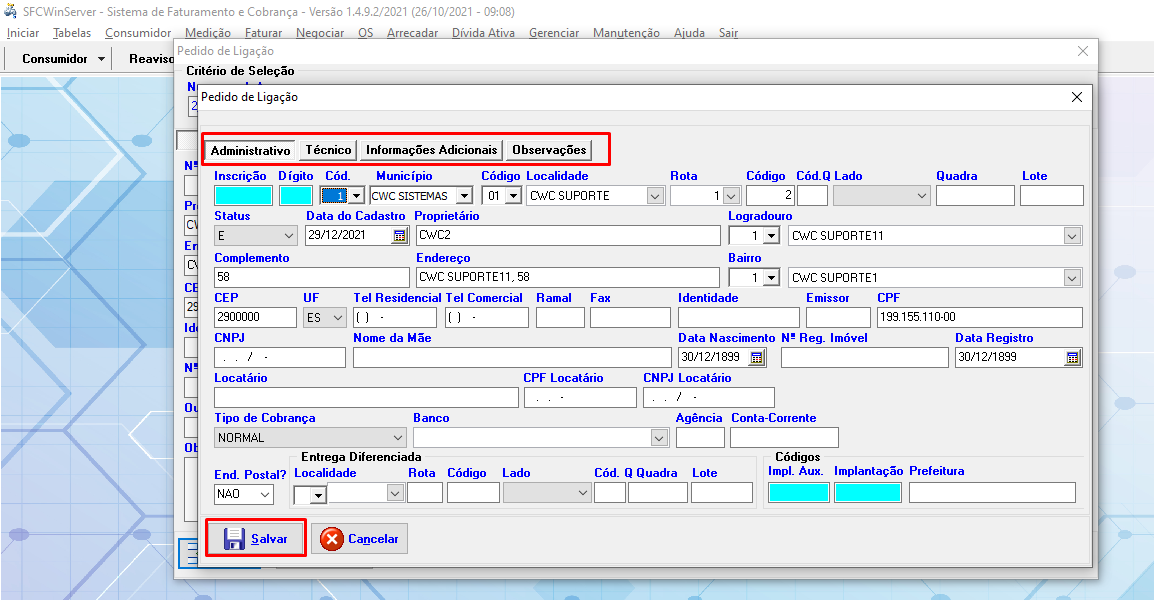The width and height of the screenshot is (1154, 600).
Task: Open calendar picker for Data do Cadastro
Action: tap(400, 236)
